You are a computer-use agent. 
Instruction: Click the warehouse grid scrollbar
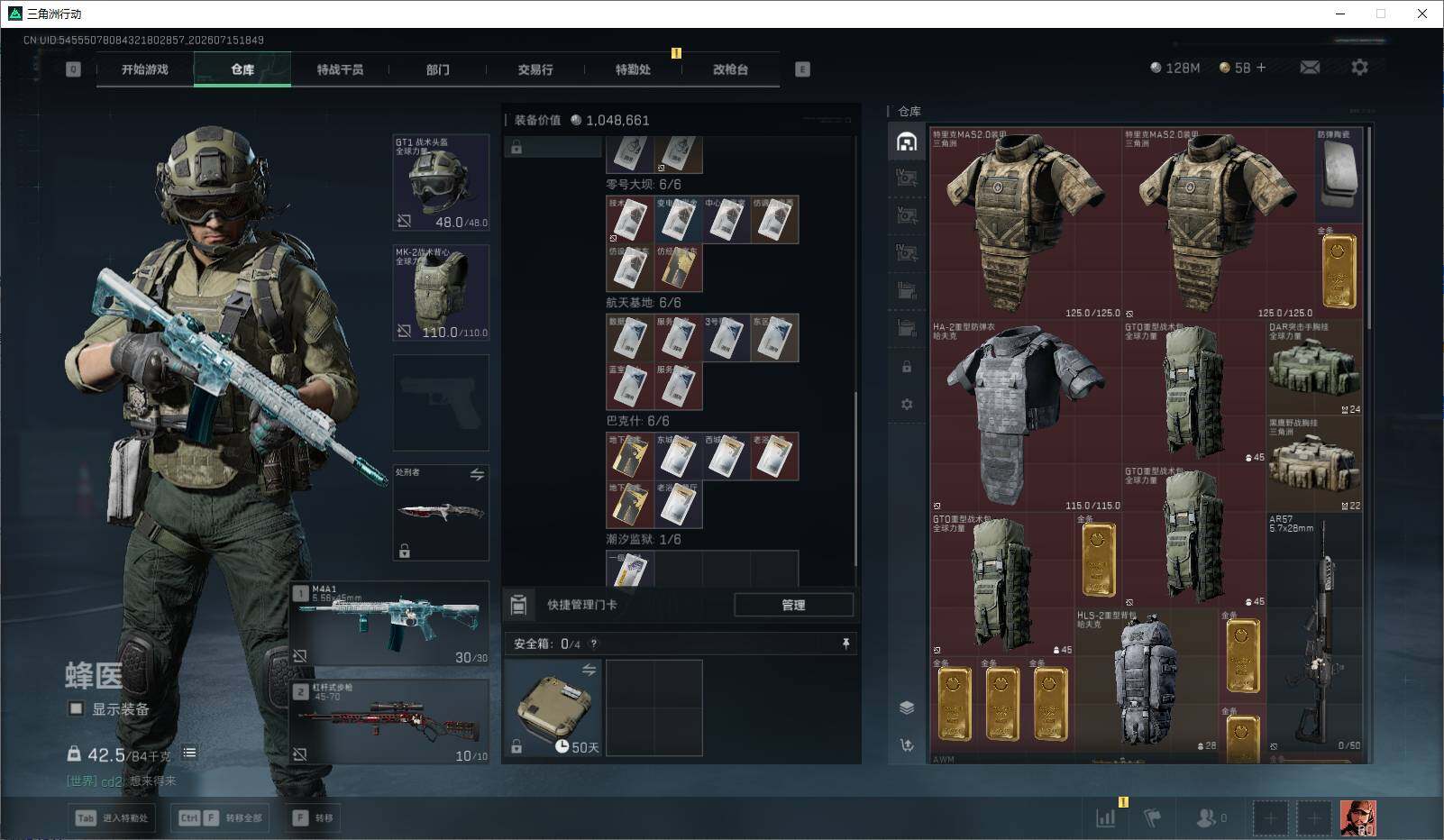coord(1368,228)
